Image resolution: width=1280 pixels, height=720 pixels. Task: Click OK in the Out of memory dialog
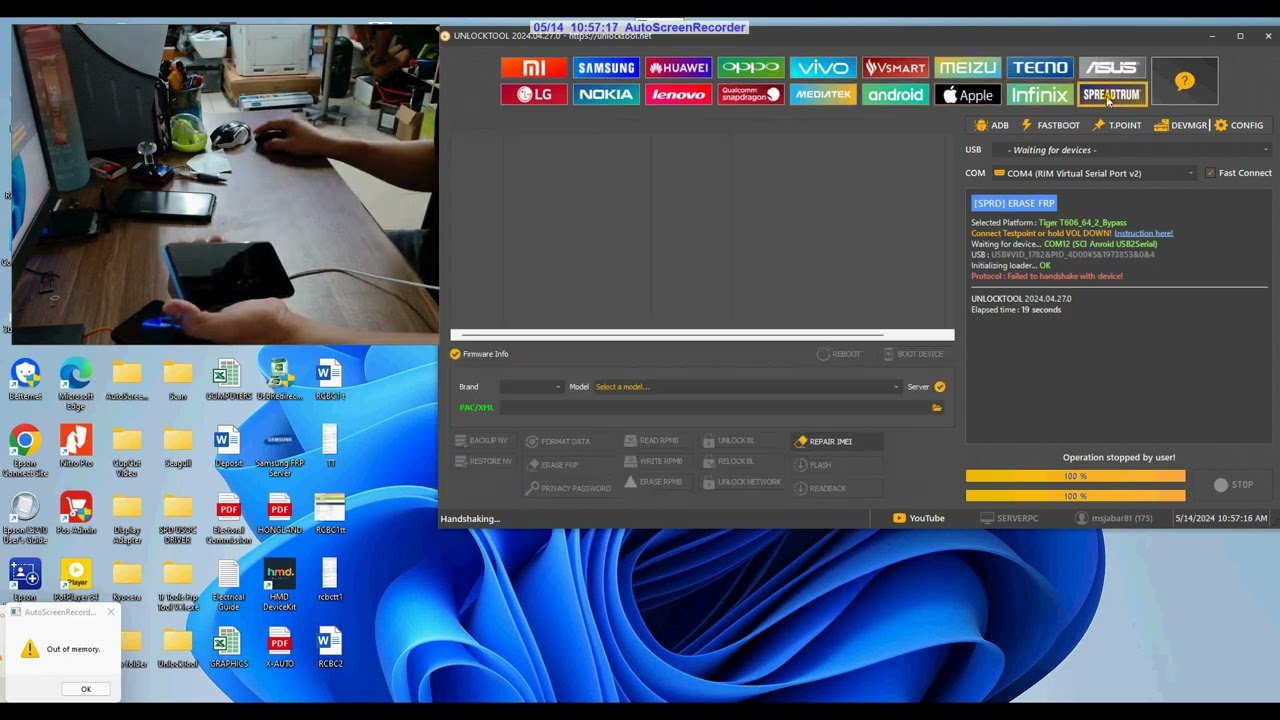[86, 689]
